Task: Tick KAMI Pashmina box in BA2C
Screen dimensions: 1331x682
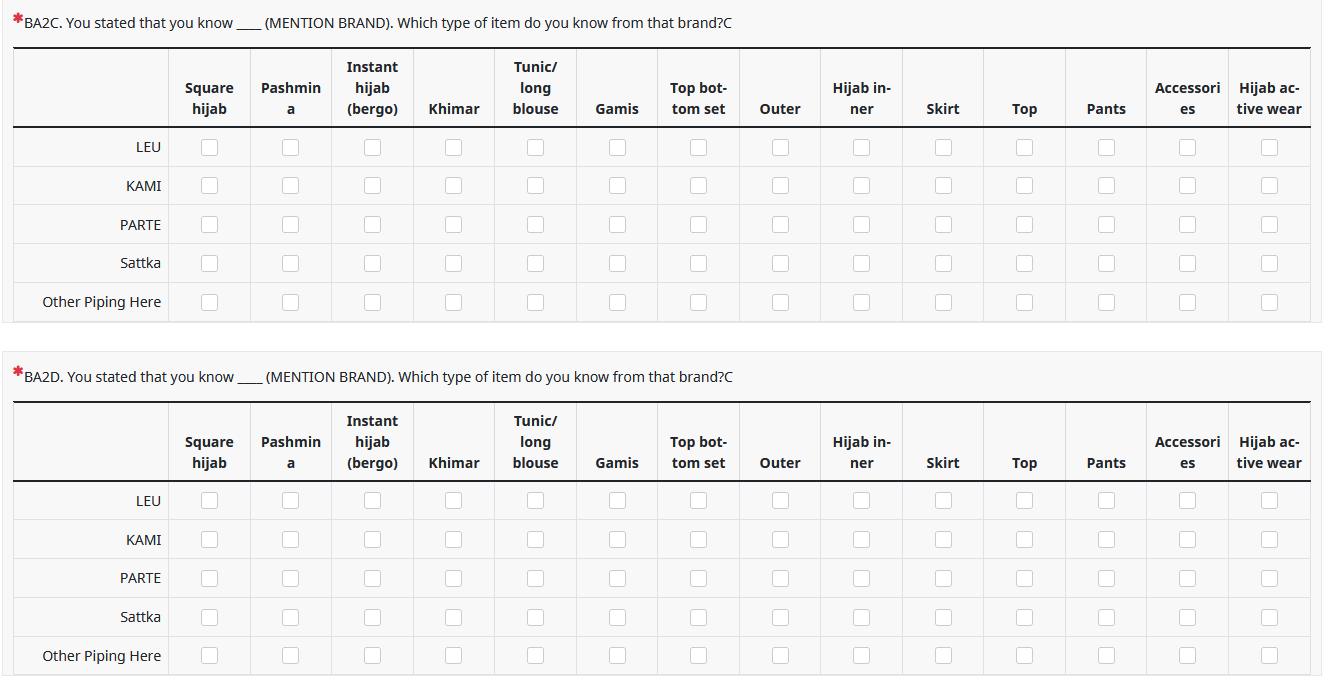Action: click(x=290, y=185)
